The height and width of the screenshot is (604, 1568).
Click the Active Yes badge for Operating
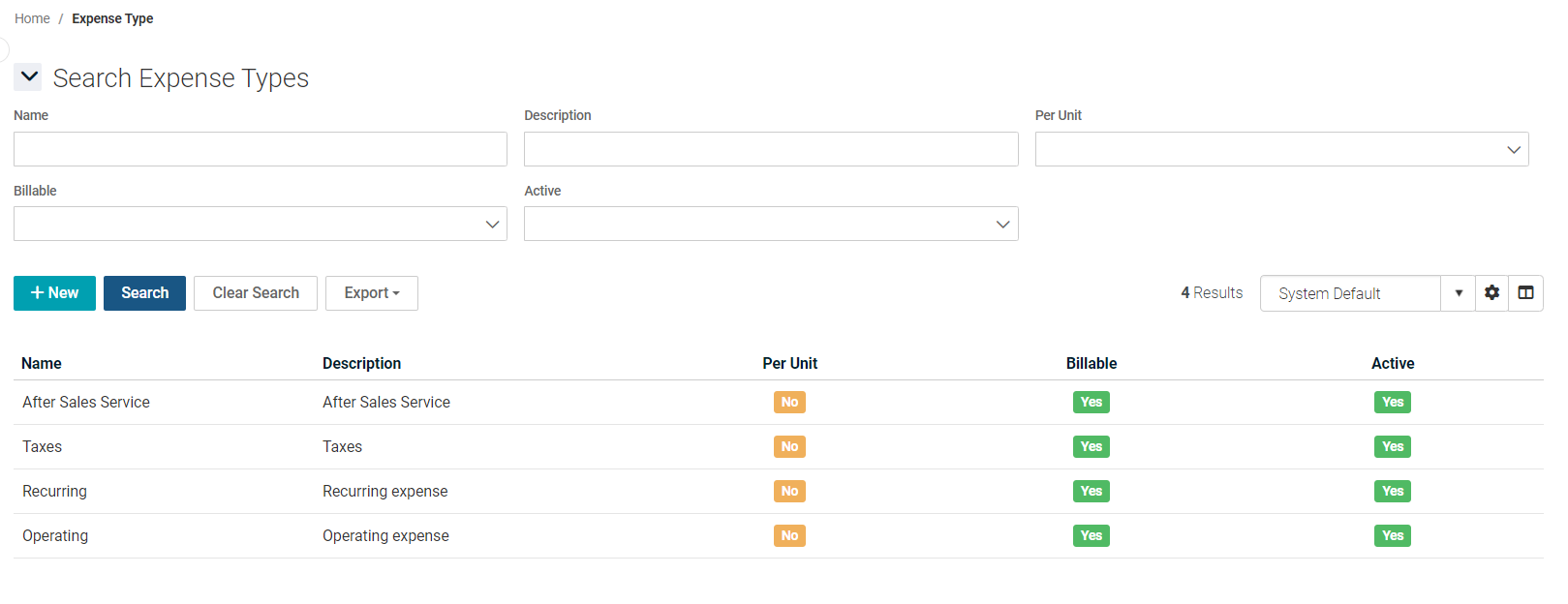1392,536
